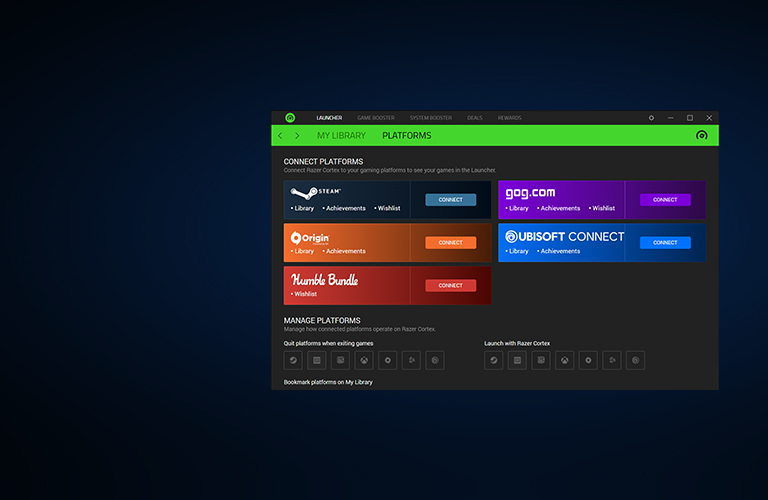Click the Humble Bundle logo

(x=324, y=280)
